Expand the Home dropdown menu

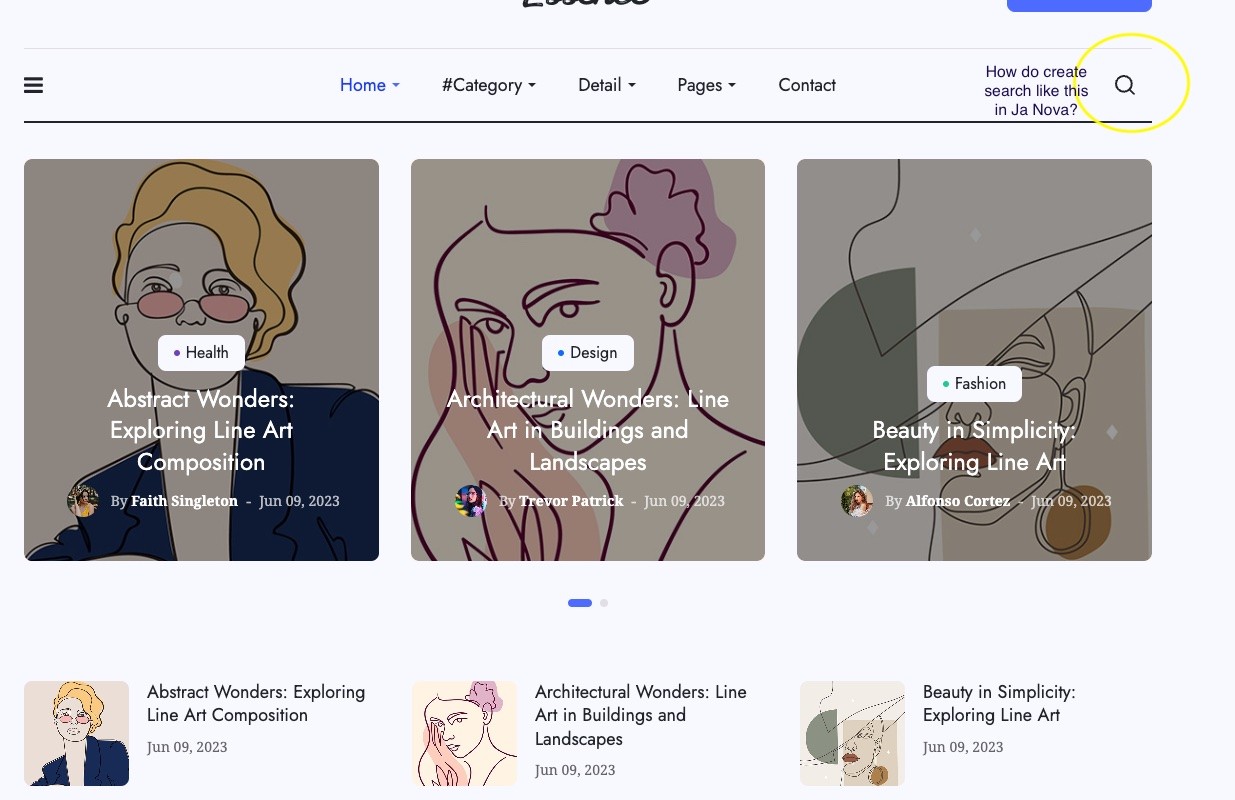pos(370,85)
